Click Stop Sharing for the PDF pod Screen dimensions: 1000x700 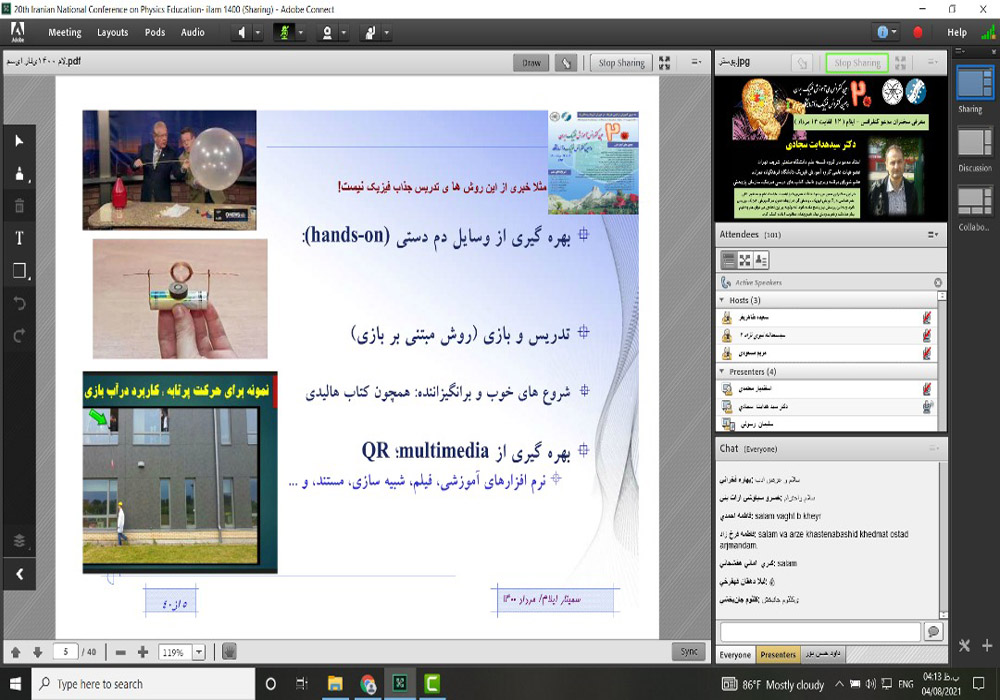click(621, 62)
